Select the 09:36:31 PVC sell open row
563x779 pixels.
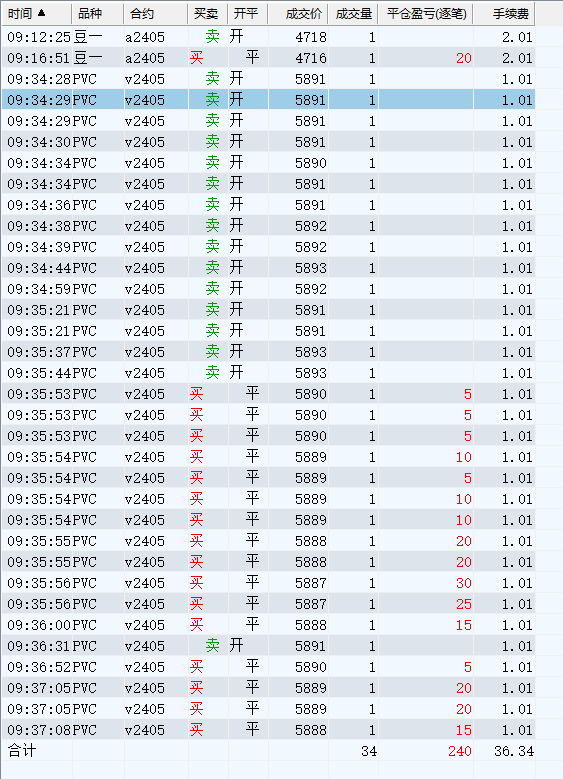(x=268, y=646)
